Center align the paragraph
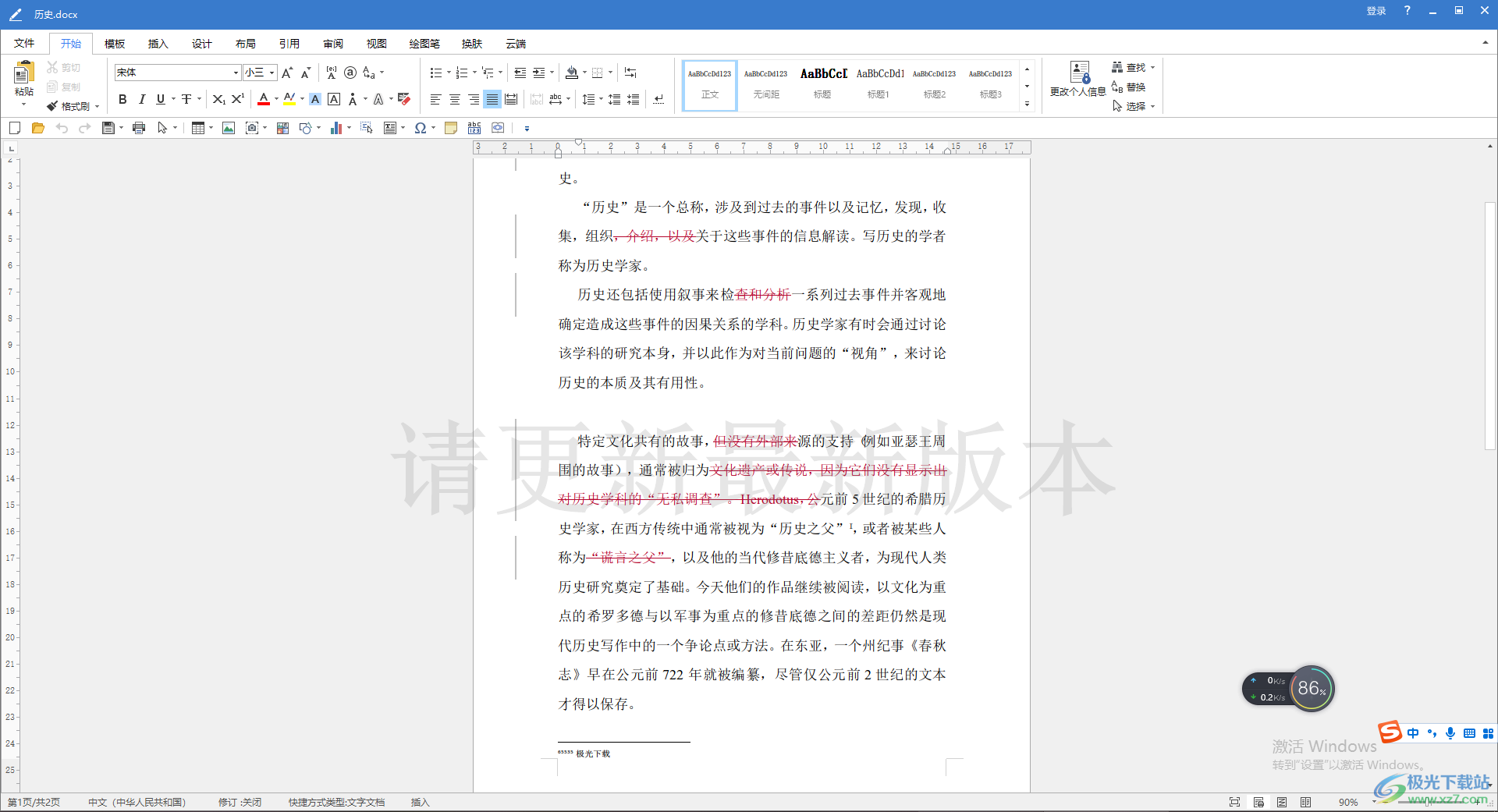Image resolution: width=1498 pixels, height=812 pixels. pyautogui.click(x=455, y=99)
